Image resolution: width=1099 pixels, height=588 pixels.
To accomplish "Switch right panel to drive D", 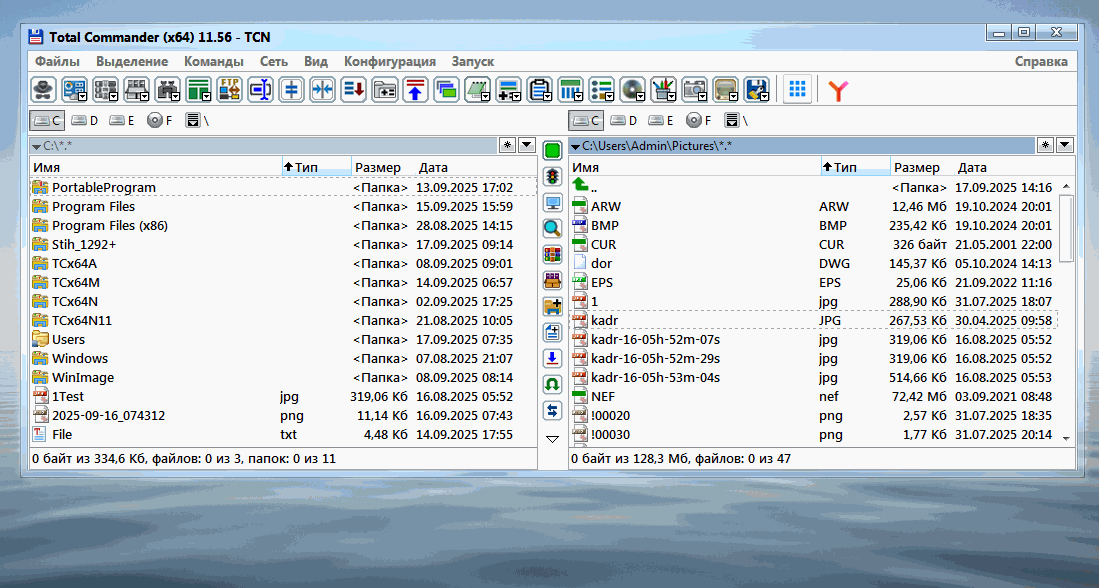I will (624, 121).
